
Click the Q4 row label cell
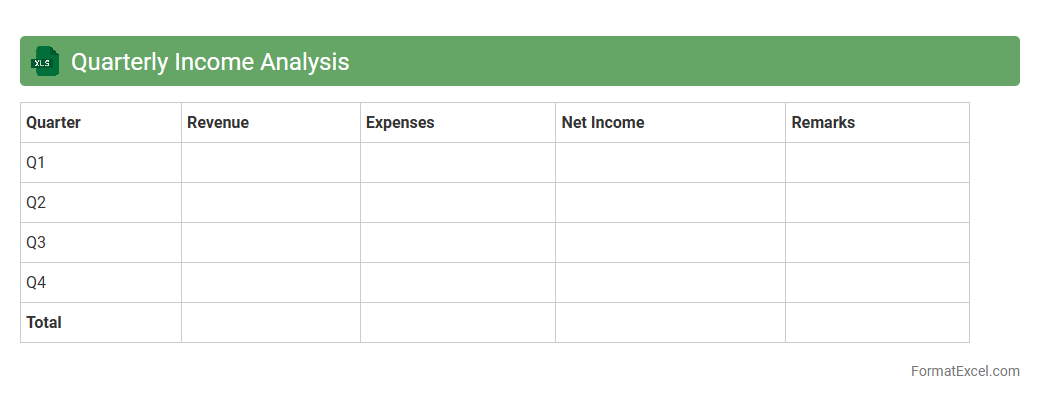[100, 283]
